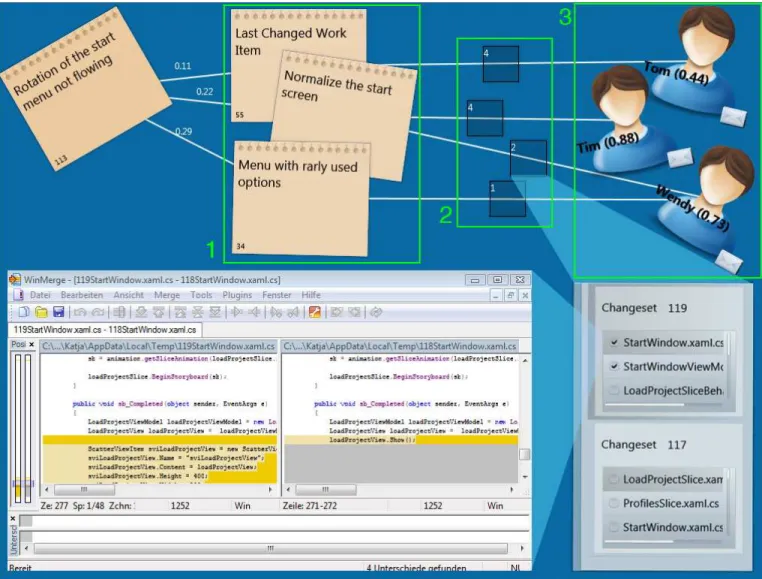Open the Ansicht menu
Image resolution: width=762 pixels, height=579 pixels.
(128, 295)
